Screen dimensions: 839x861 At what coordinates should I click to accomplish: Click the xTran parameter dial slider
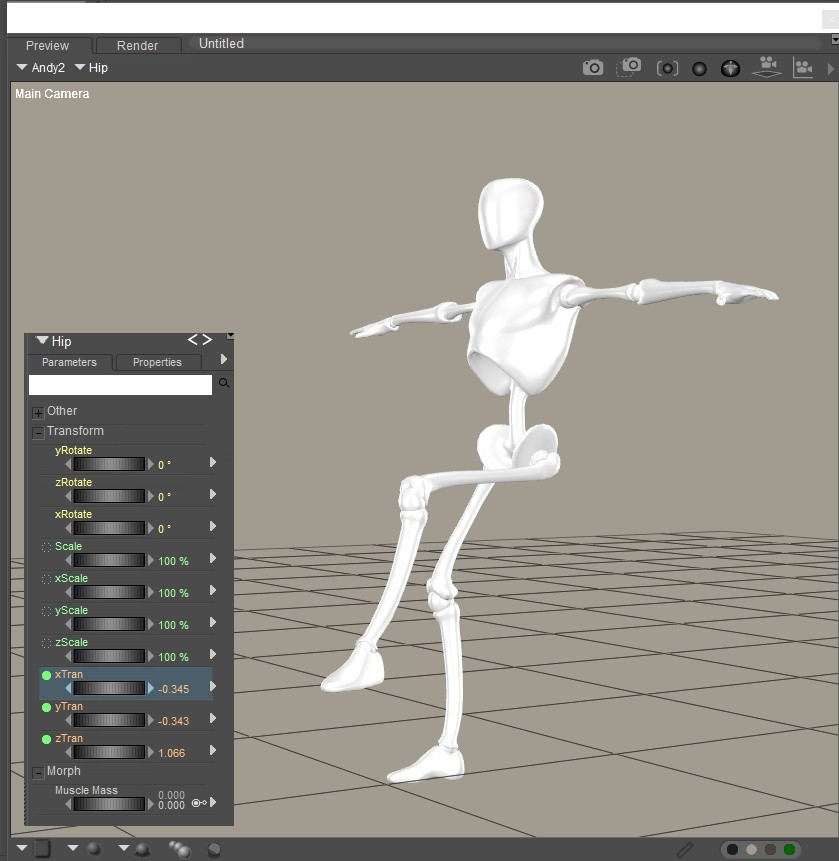109,688
